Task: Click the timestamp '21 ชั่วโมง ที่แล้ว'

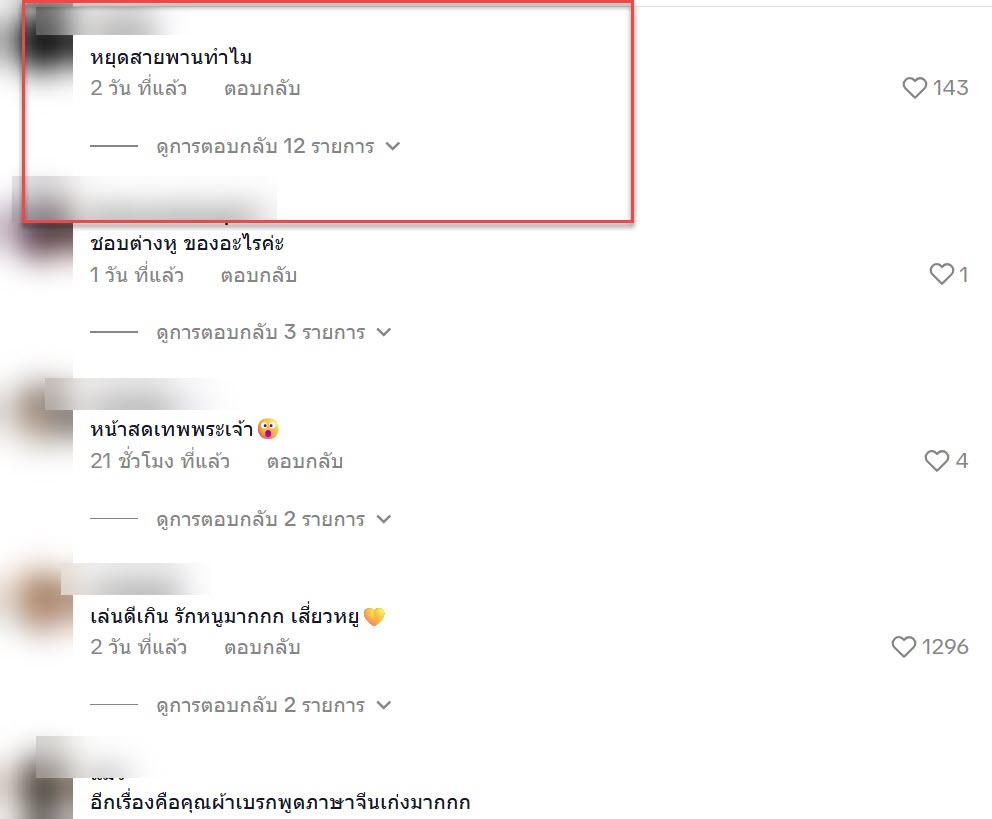Action: click(160, 461)
